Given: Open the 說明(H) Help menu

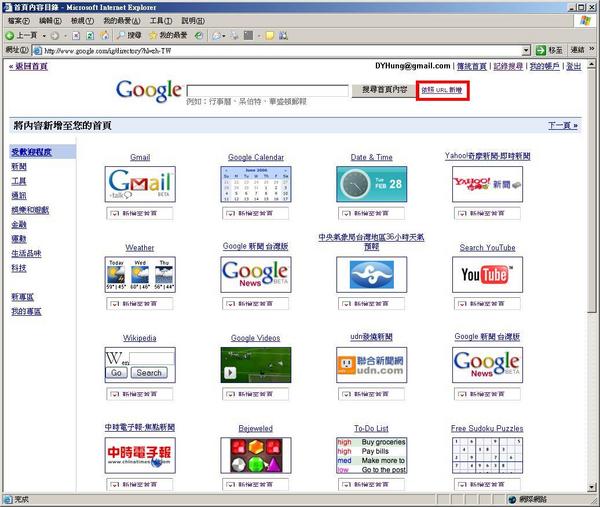Looking at the screenshot, I should tap(192, 21).
